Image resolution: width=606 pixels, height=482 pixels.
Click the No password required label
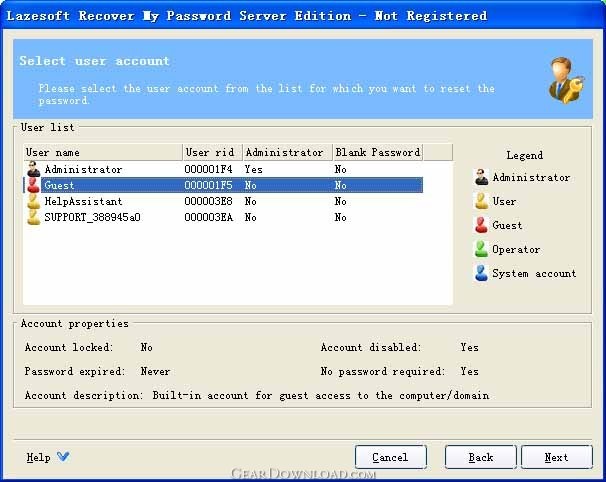383,371
